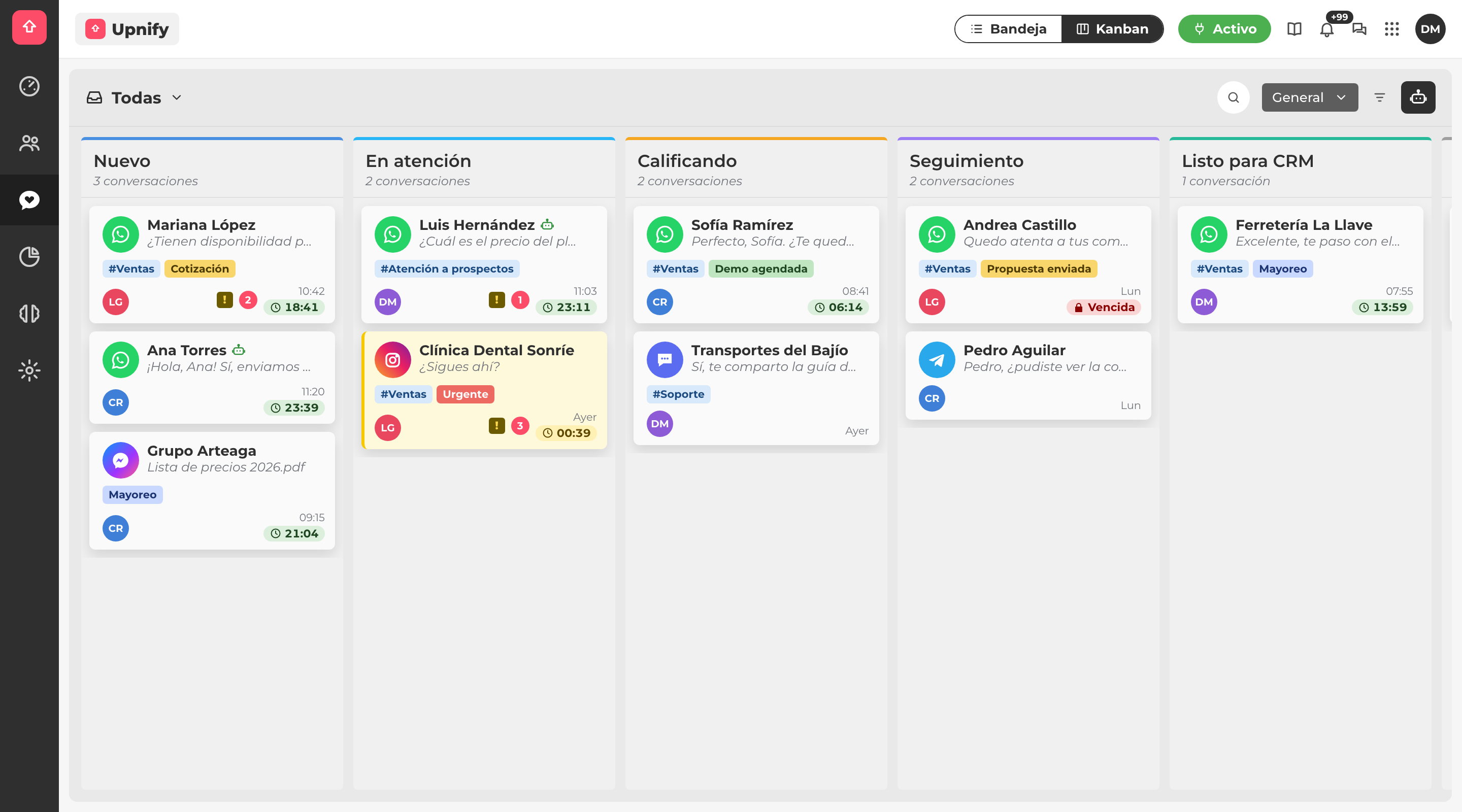The height and width of the screenshot is (812, 1462).
Task: Open the apps grid icon
Action: click(x=1391, y=29)
